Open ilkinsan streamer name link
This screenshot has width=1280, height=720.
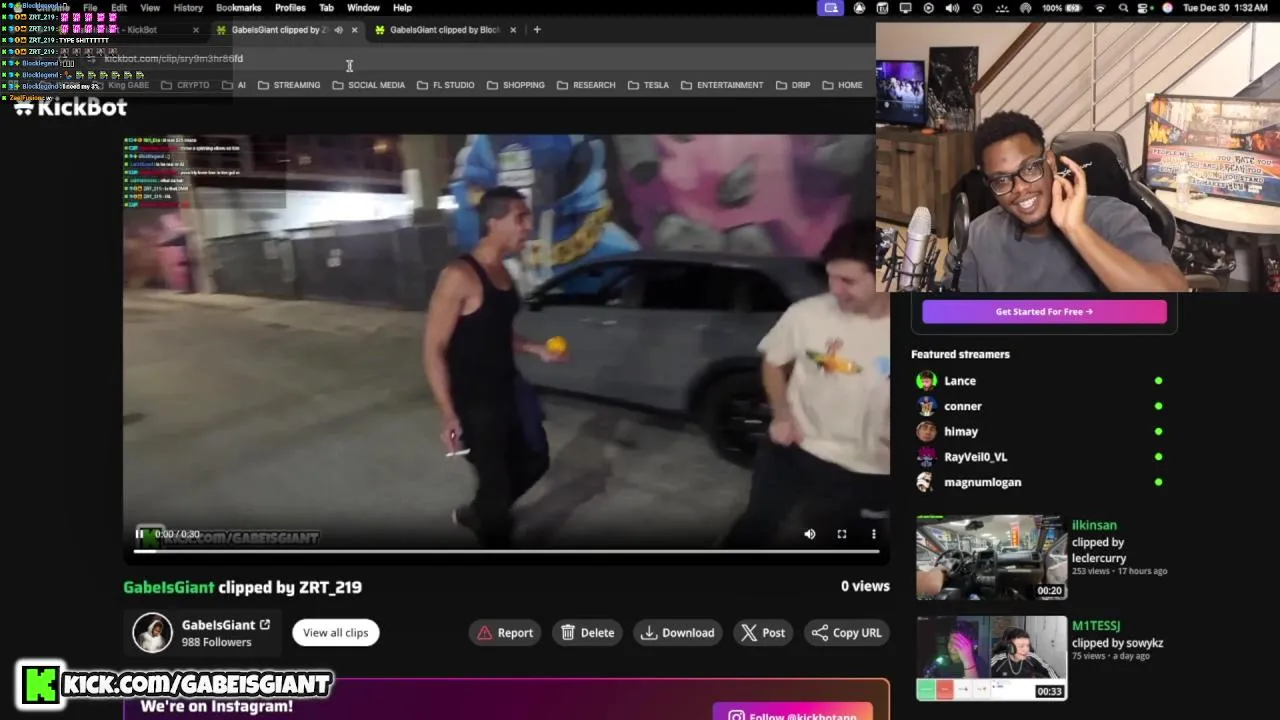tap(1094, 525)
